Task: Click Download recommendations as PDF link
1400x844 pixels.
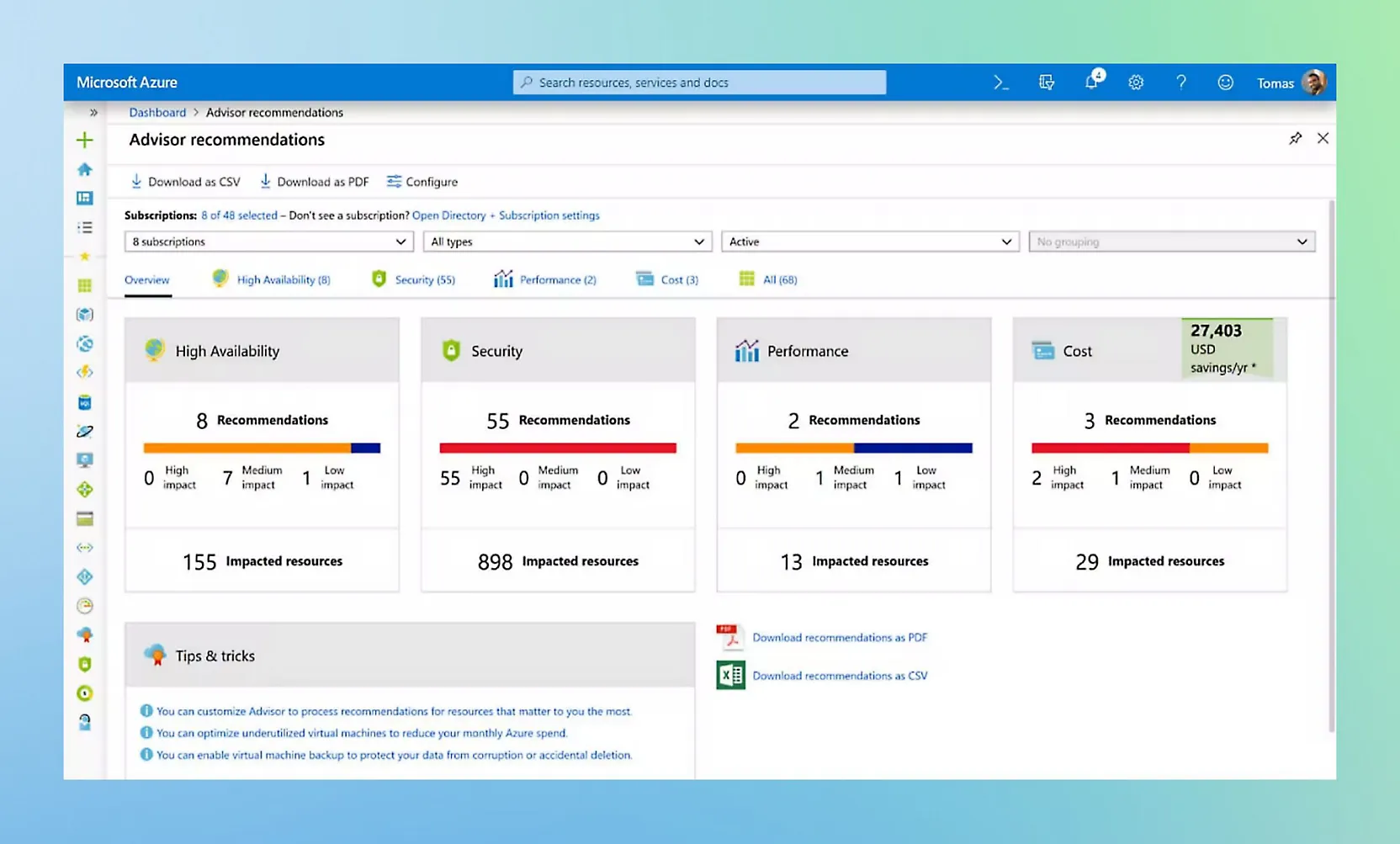Action: [x=839, y=638]
